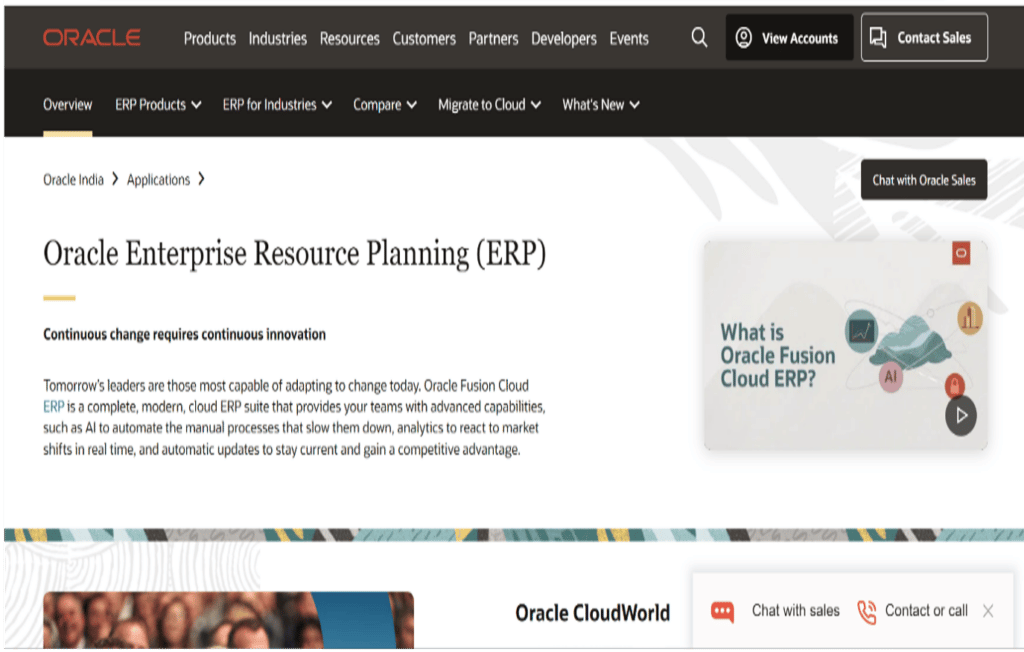Screen dimensions: 1024x652
Task: Click the chevron after Applications breadcrumb
Action: tap(201, 178)
